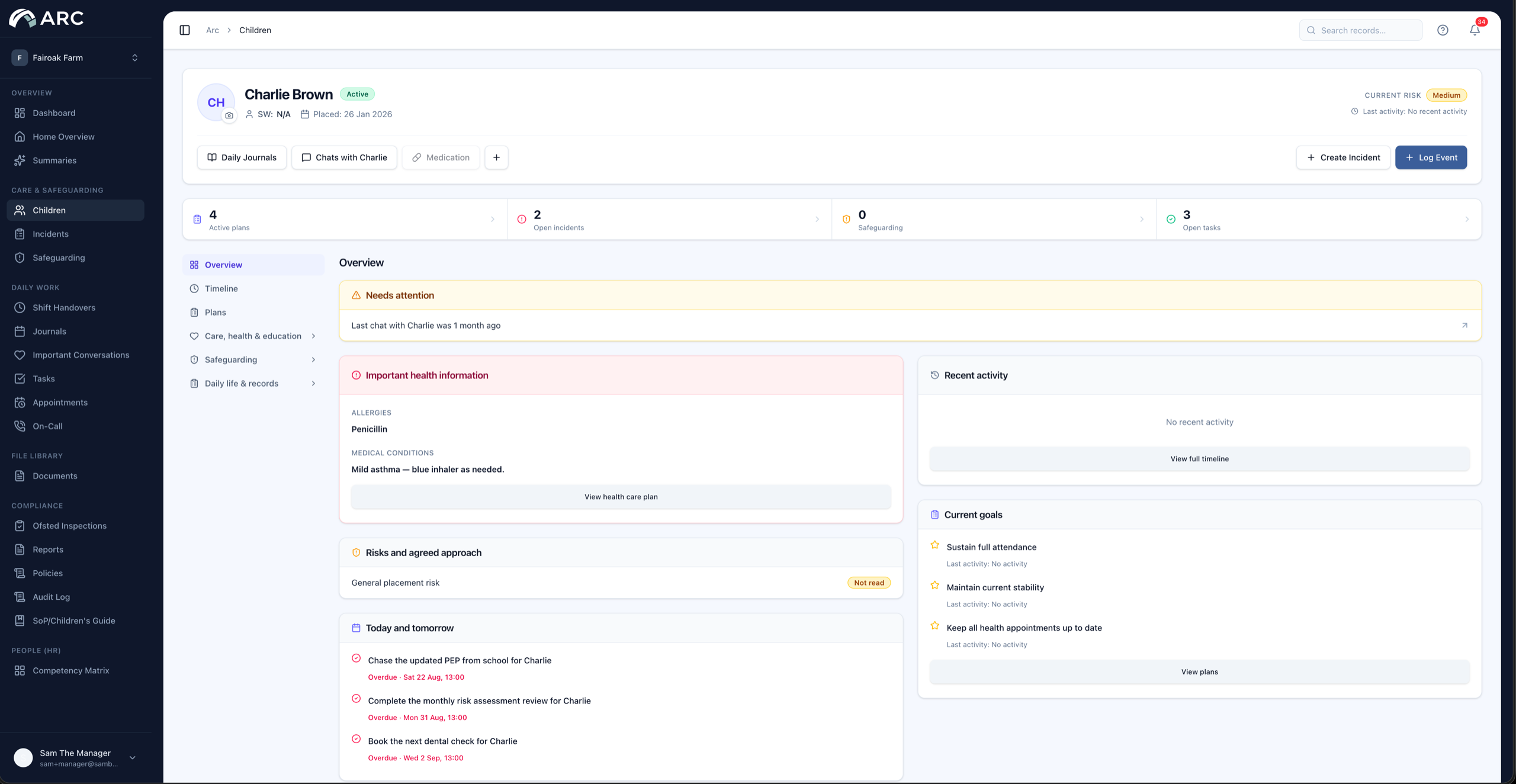The width and height of the screenshot is (1516, 784).
Task: Click the Important Conversations heart icon
Action: 20,355
